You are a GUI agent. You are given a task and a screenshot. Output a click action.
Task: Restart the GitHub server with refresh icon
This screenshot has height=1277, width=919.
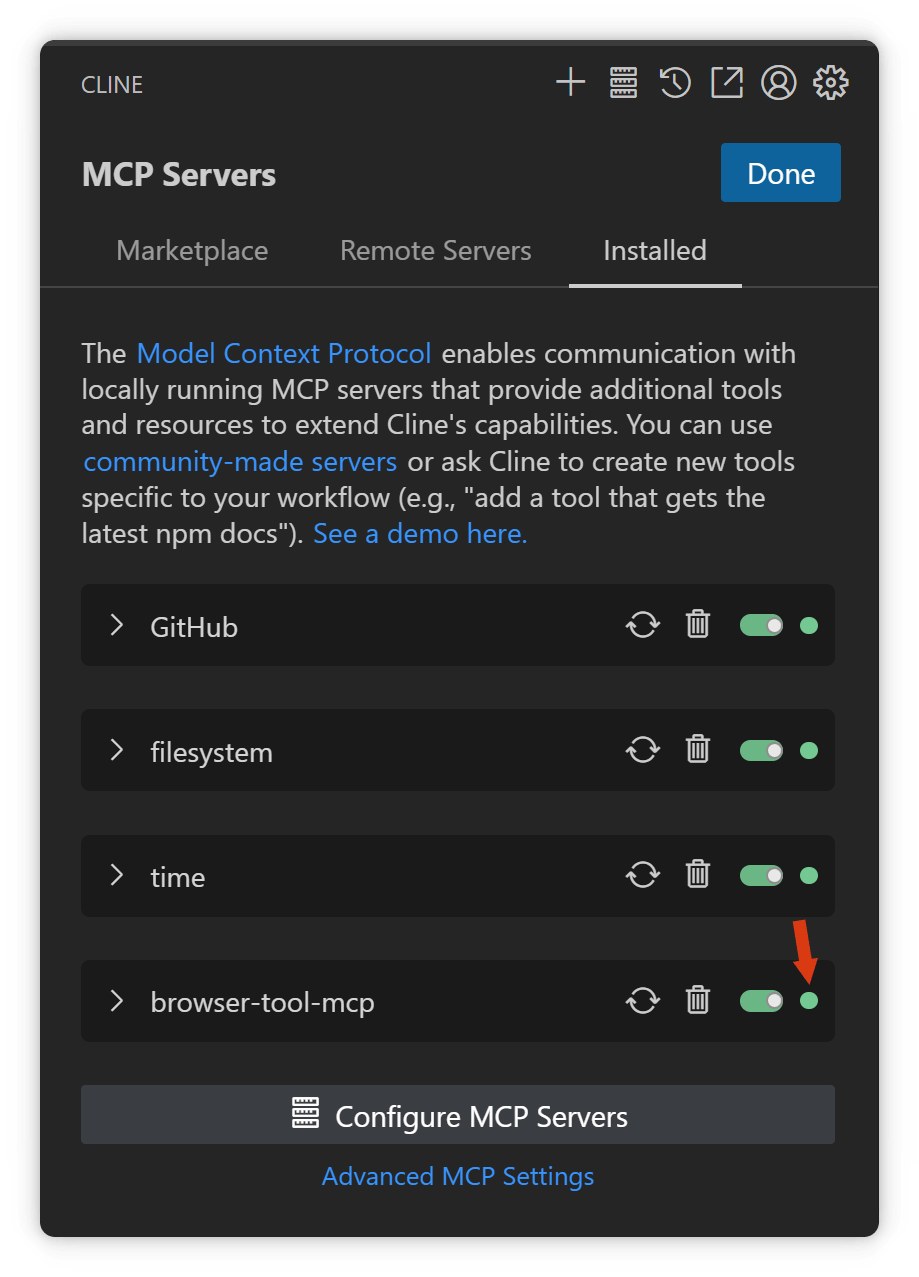pyautogui.click(x=643, y=625)
